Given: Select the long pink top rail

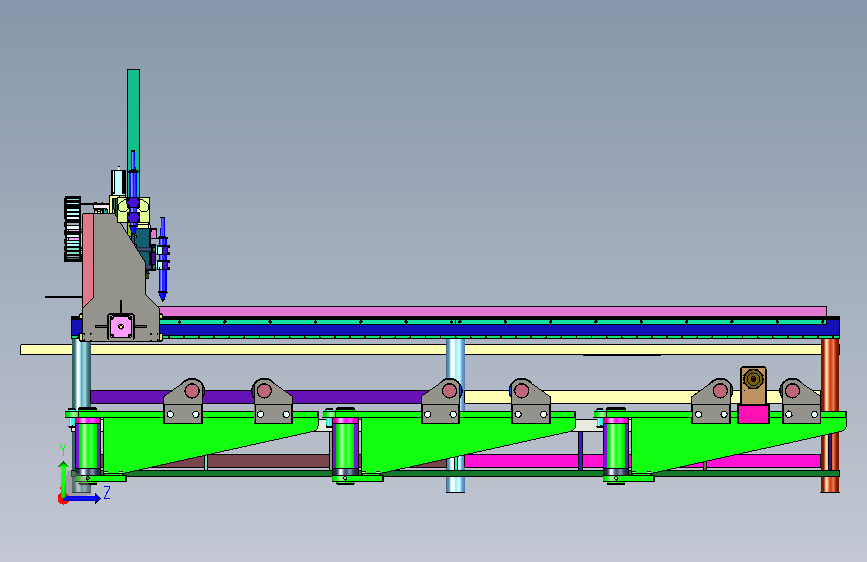Looking at the screenshot, I should tap(492, 311).
